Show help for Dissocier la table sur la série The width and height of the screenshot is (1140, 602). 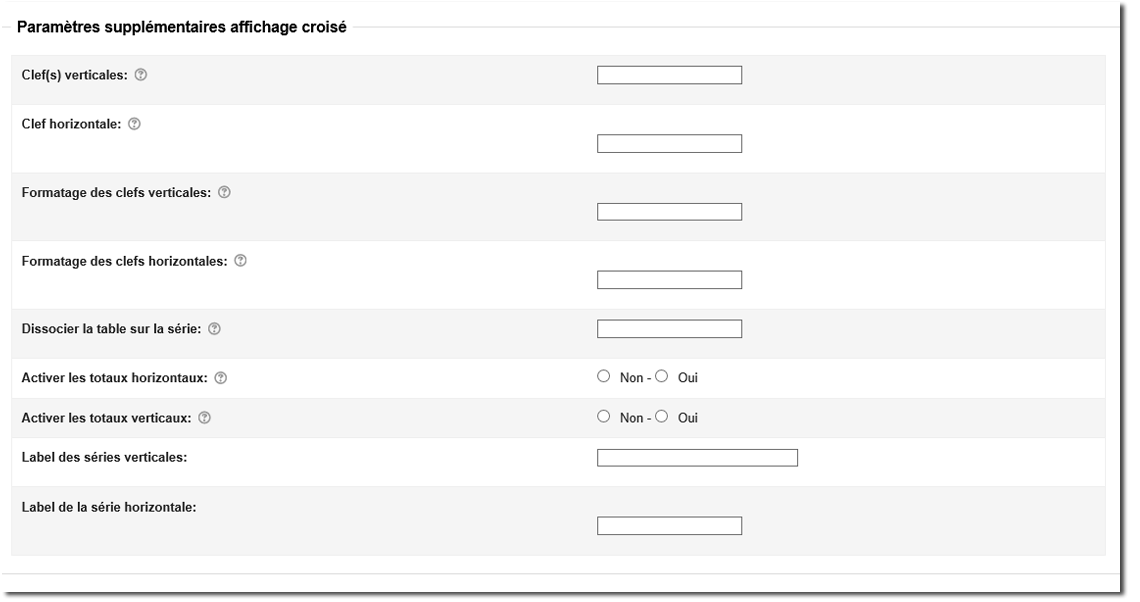[x=215, y=329]
